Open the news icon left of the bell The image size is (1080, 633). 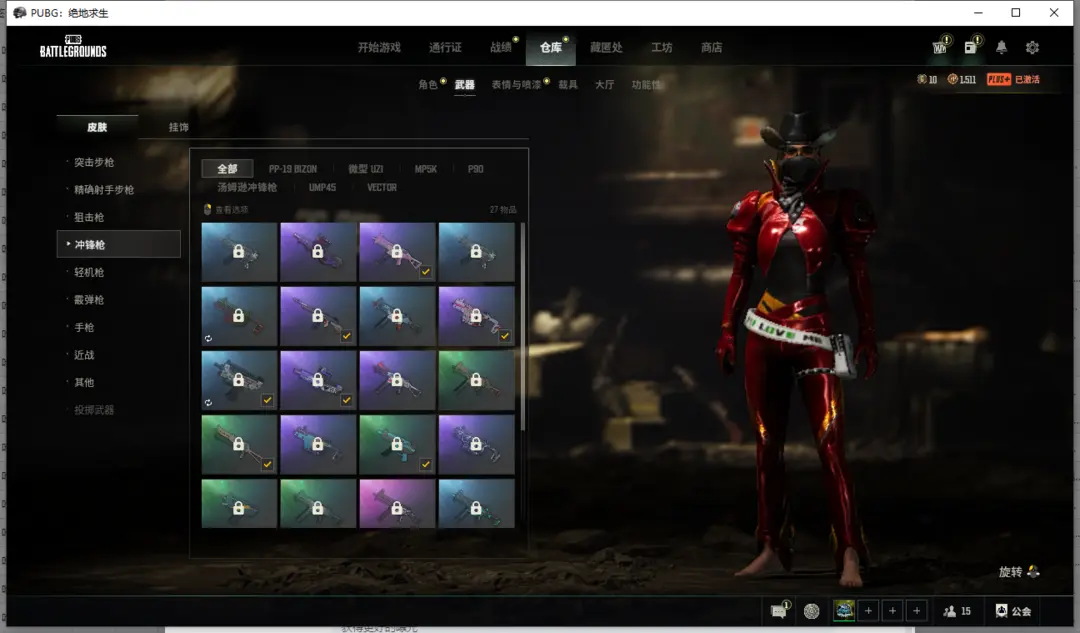click(970, 47)
